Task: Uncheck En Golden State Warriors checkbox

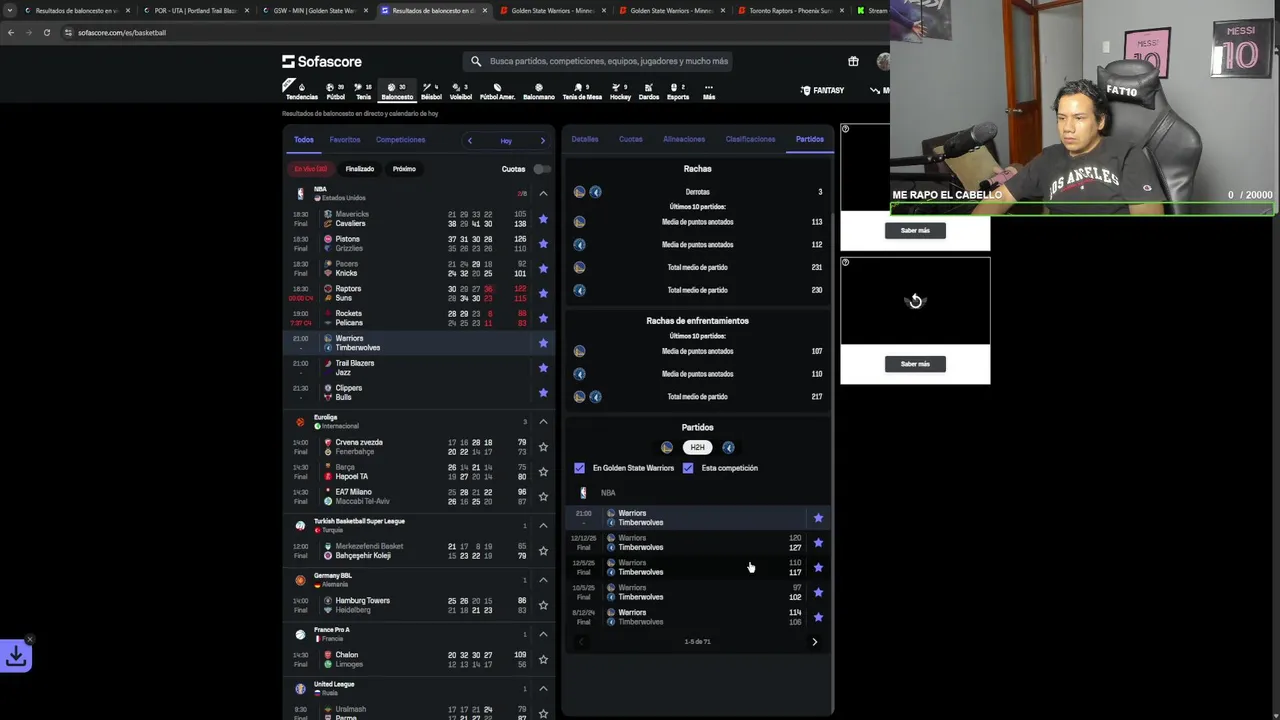Action: [x=579, y=468]
